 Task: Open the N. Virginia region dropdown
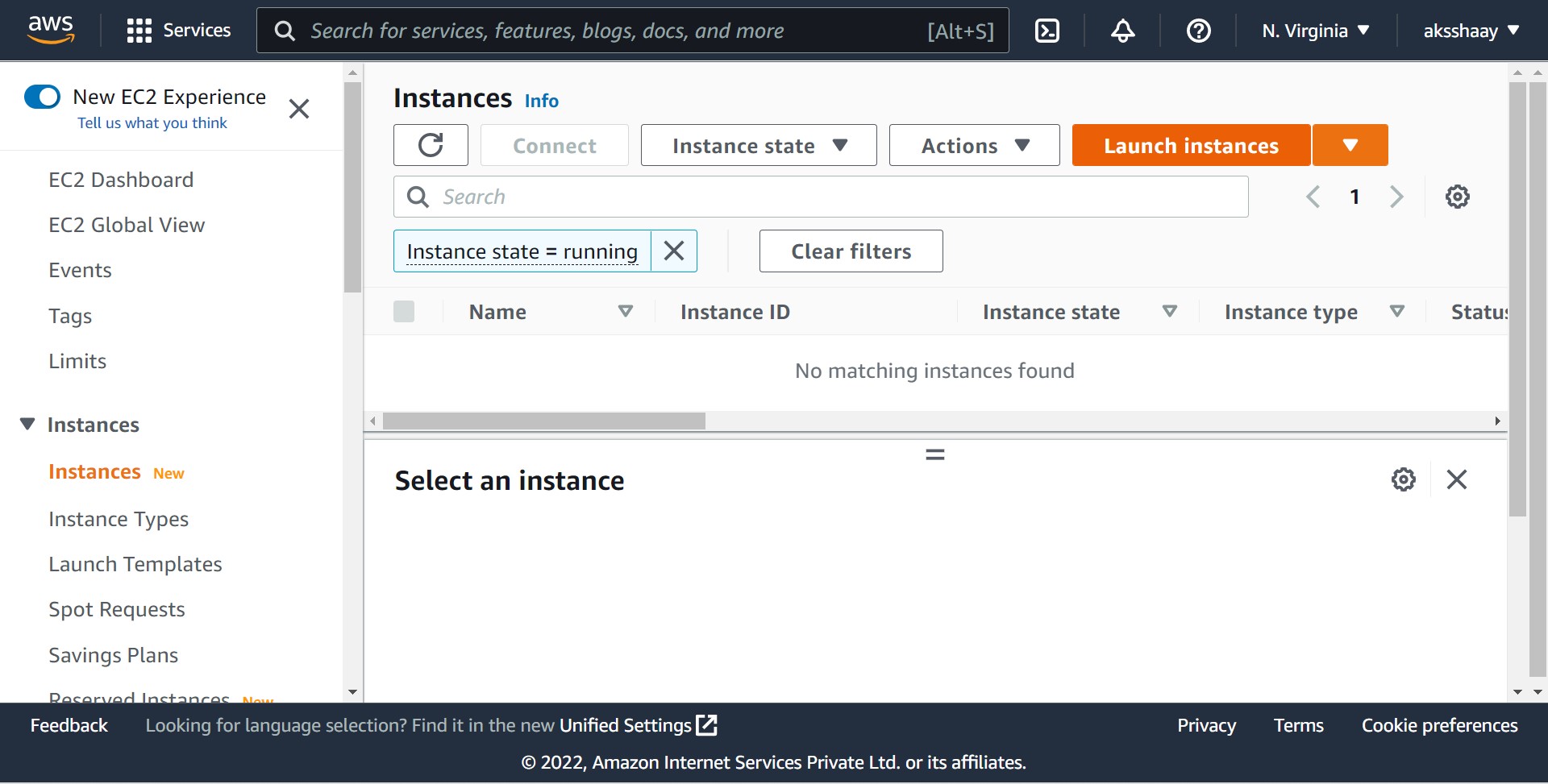tap(1316, 31)
